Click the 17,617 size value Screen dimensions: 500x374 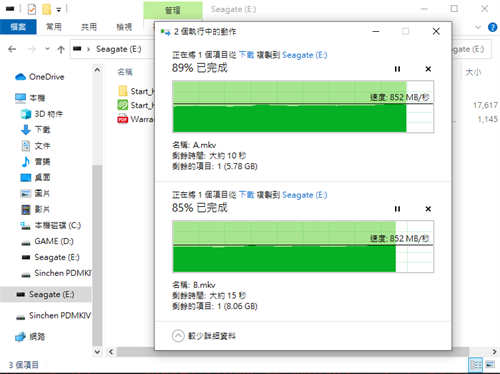point(485,105)
